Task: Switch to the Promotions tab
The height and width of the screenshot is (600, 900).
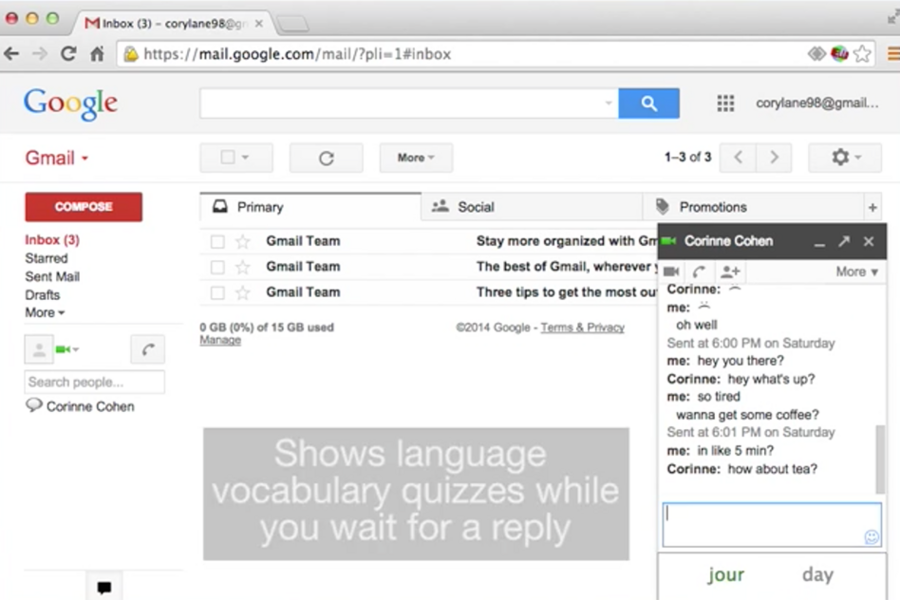Action: coord(712,207)
